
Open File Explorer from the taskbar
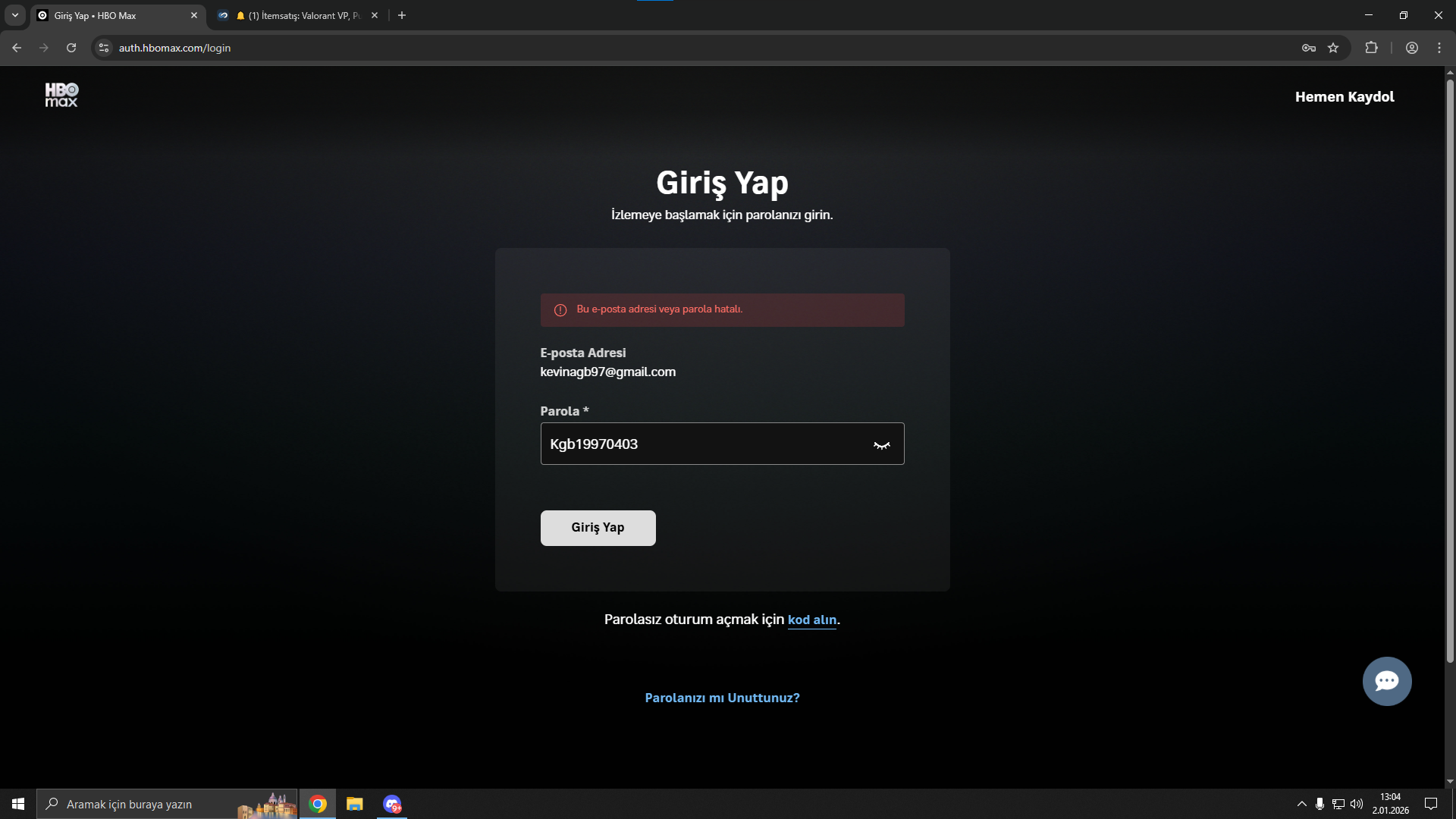pyautogui.click(x=355, y=804)
